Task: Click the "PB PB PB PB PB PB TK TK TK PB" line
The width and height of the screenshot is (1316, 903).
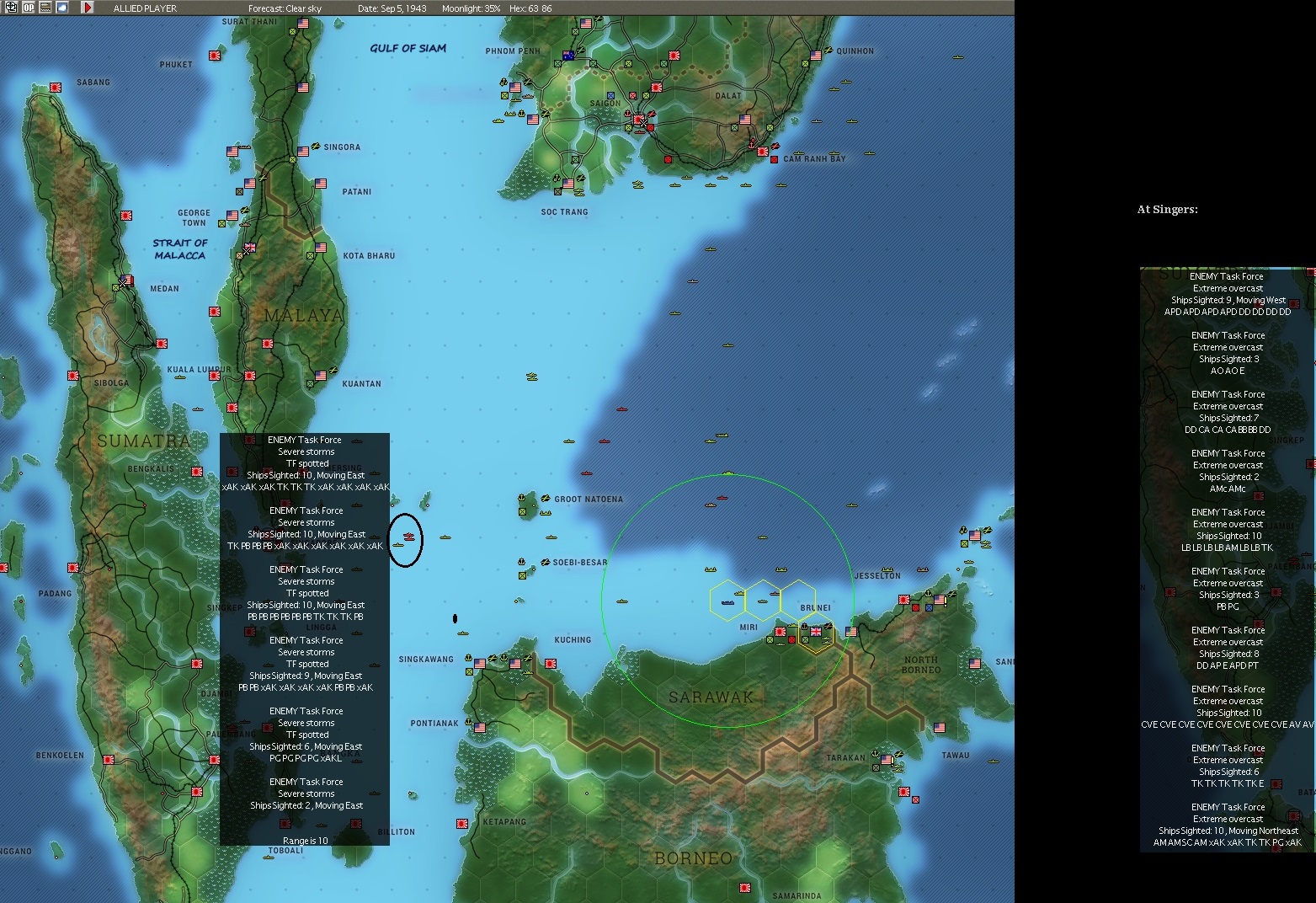Action: [306, 617]
